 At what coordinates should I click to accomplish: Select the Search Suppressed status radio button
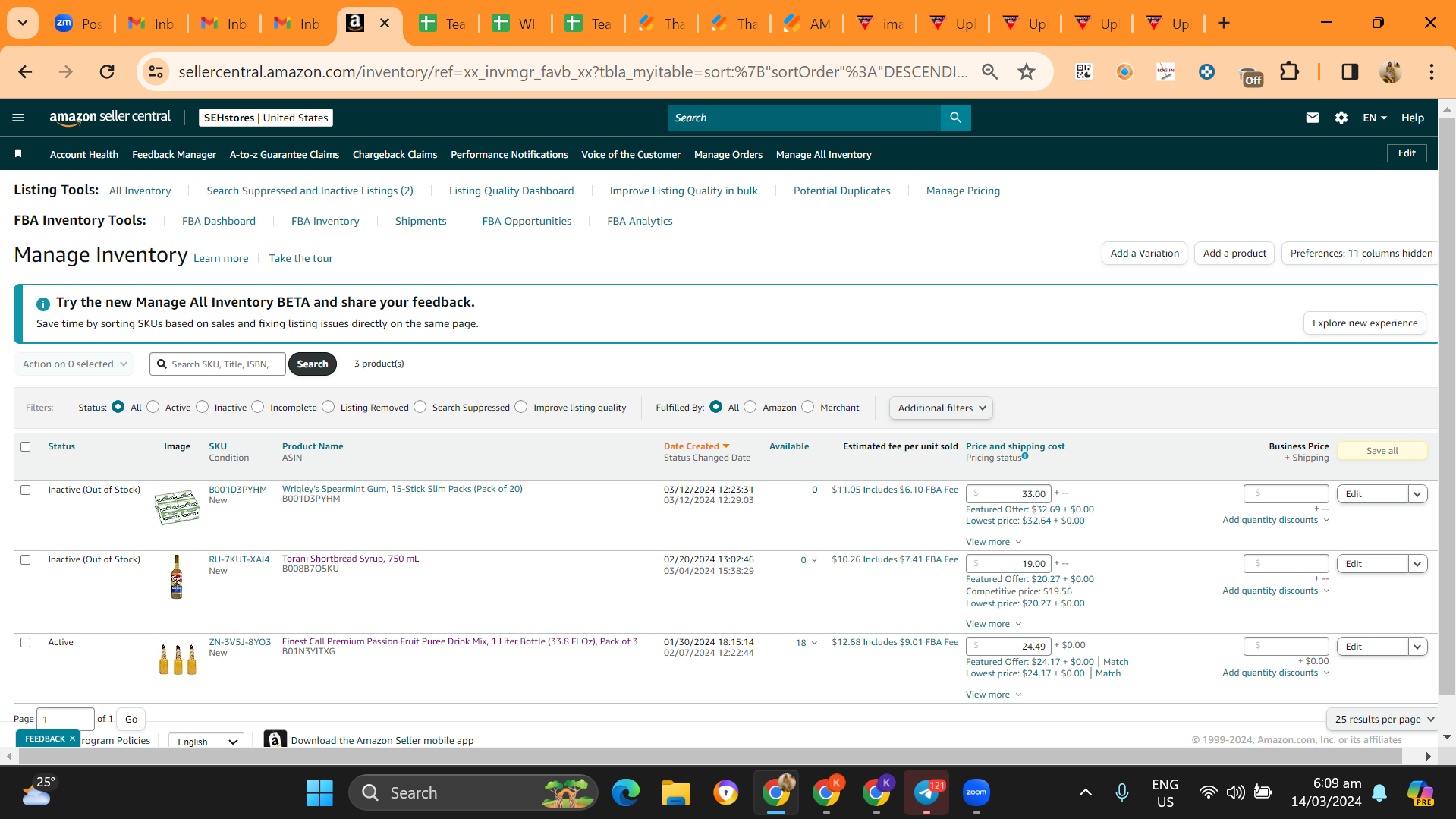(420, 407)
